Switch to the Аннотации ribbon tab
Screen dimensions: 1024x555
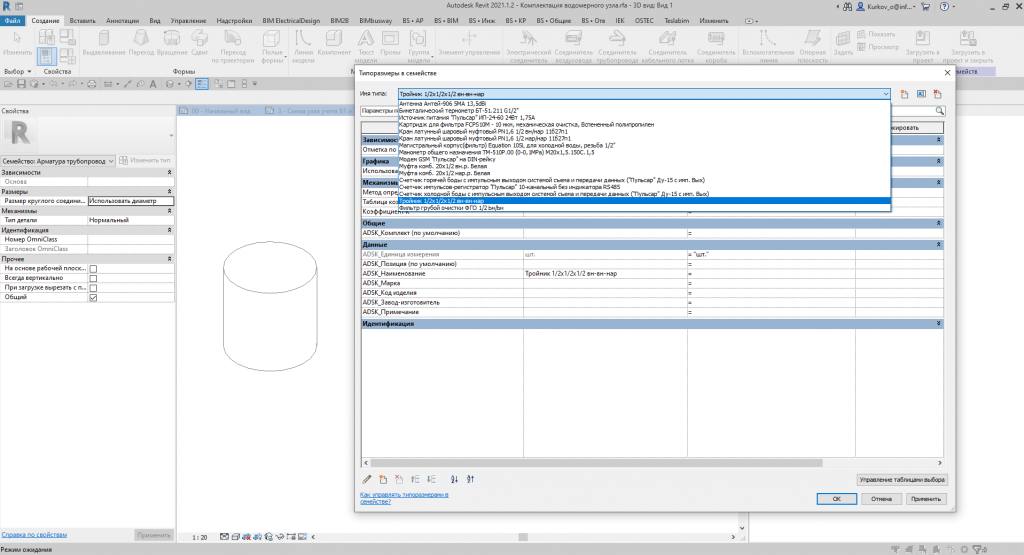(122, 20)
